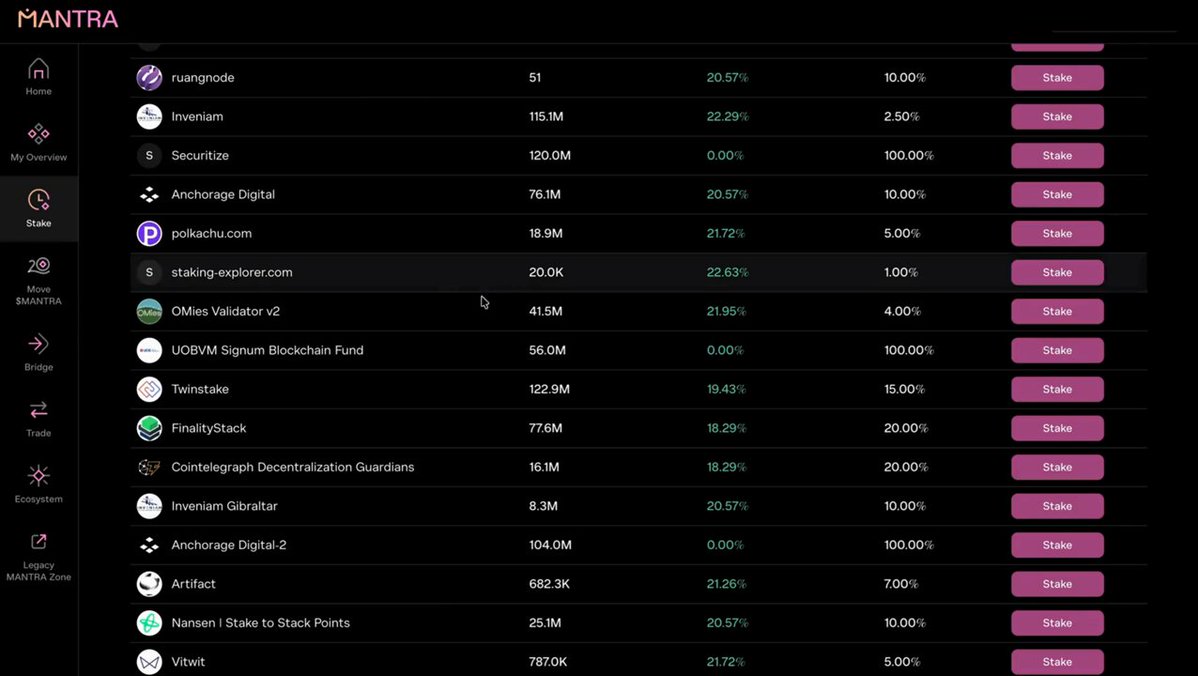Viewport: 1198px width, 676px height.
Task: Go to My Overview in sidebar
Action: [x=38, y=143]
